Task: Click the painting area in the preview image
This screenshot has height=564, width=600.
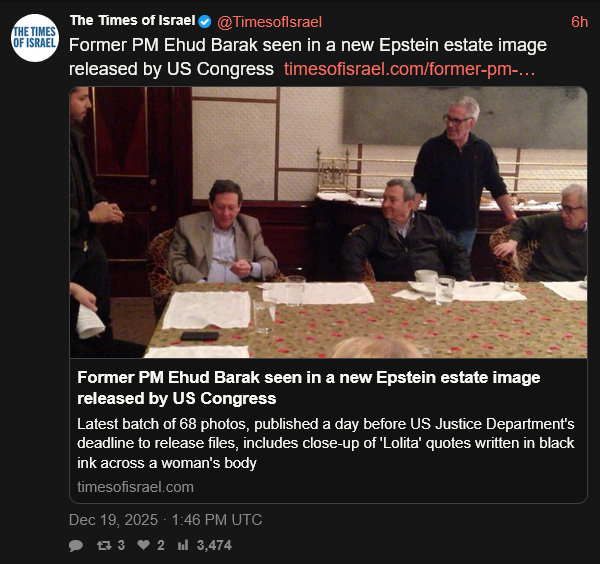Action: (465, 117)
